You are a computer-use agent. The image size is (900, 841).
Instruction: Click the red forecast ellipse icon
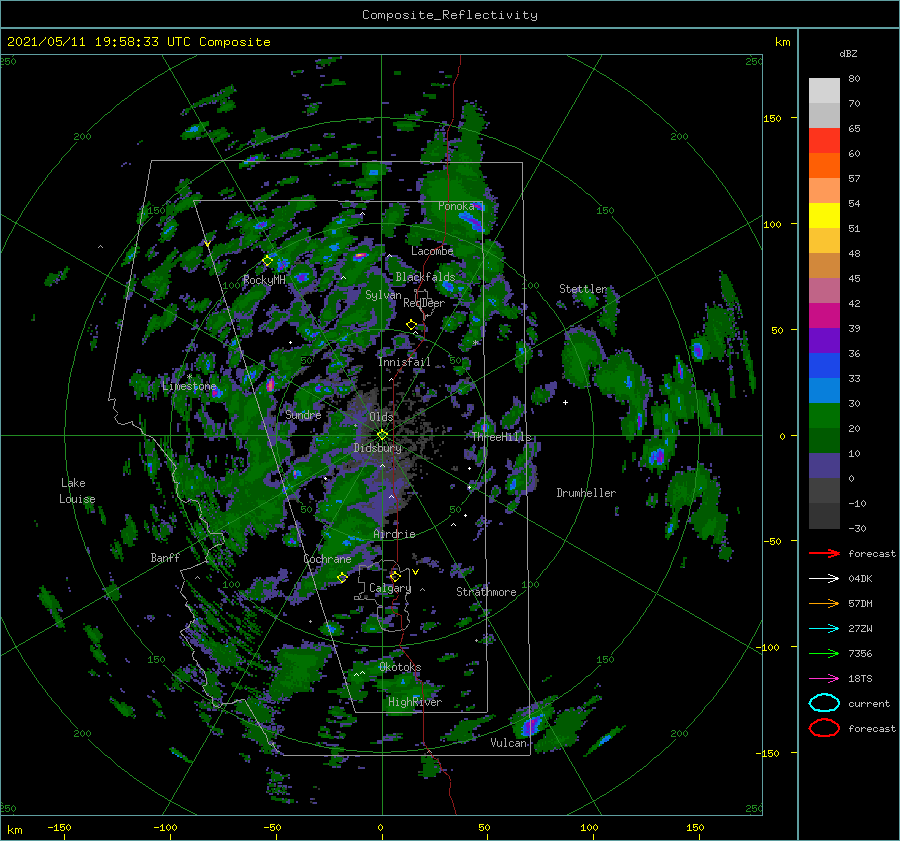[824, 728]
